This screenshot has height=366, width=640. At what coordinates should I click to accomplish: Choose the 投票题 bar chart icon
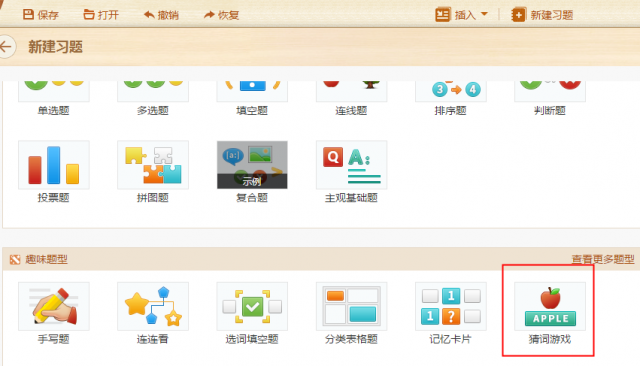pyautogui.click(x=54, y=165)
